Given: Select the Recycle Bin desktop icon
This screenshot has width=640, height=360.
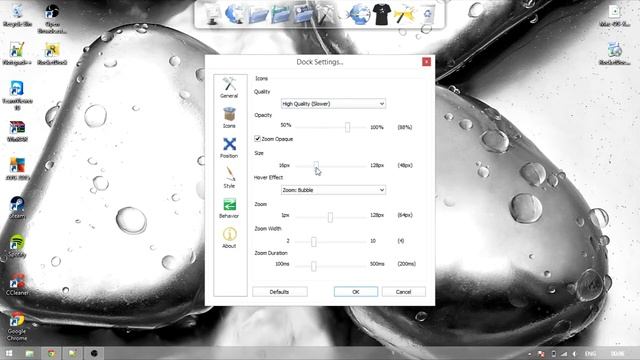Looking at the screenshot, I should click(x=17, y=15).
